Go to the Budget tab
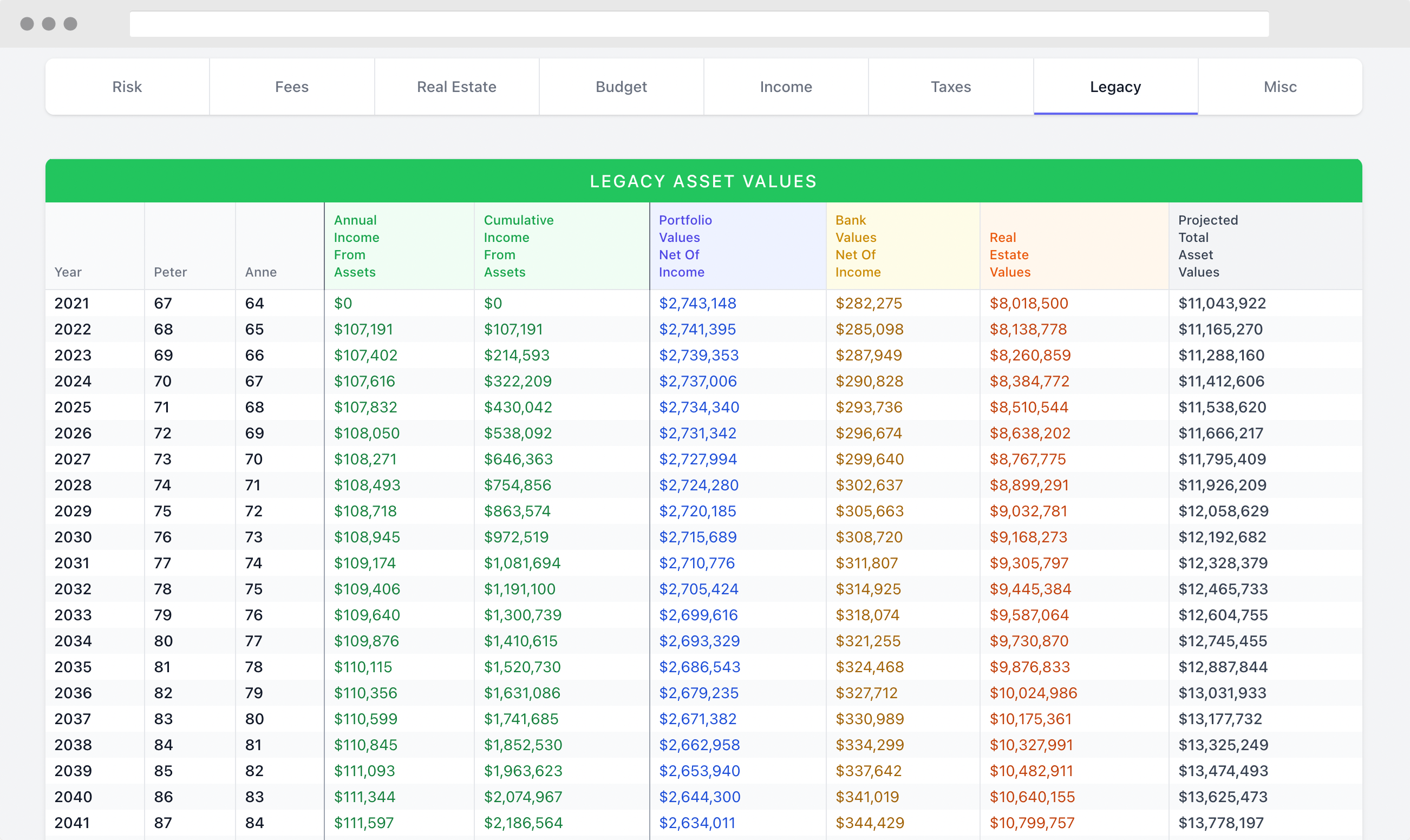The width and height of the screenshot is (1410, 840). tap(621, 87)
